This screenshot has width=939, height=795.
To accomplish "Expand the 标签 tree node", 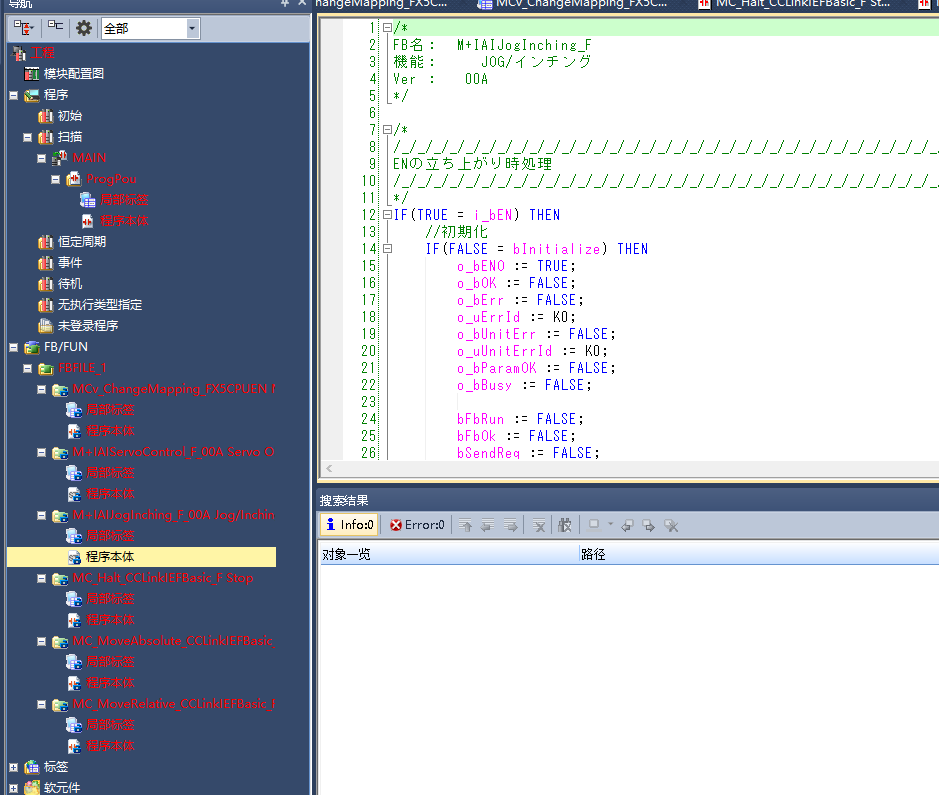I will coord(14,767).
